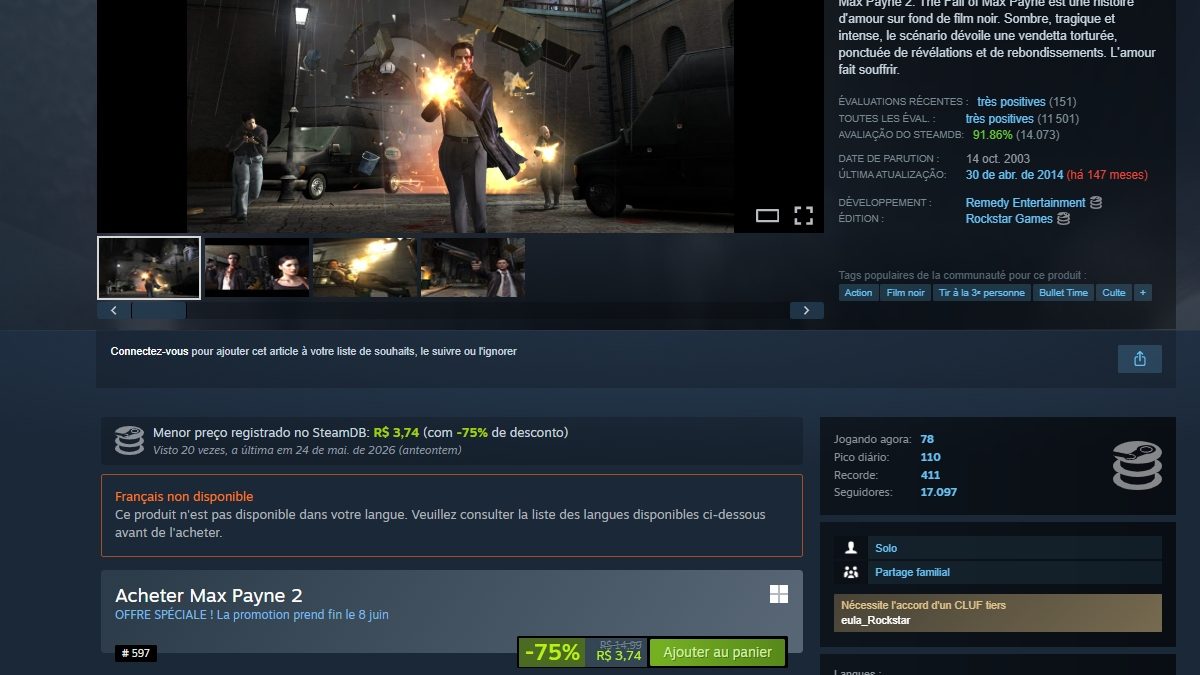
Task: Toggle fullscreen for the screenshot viewer
Action: (803, 215)
